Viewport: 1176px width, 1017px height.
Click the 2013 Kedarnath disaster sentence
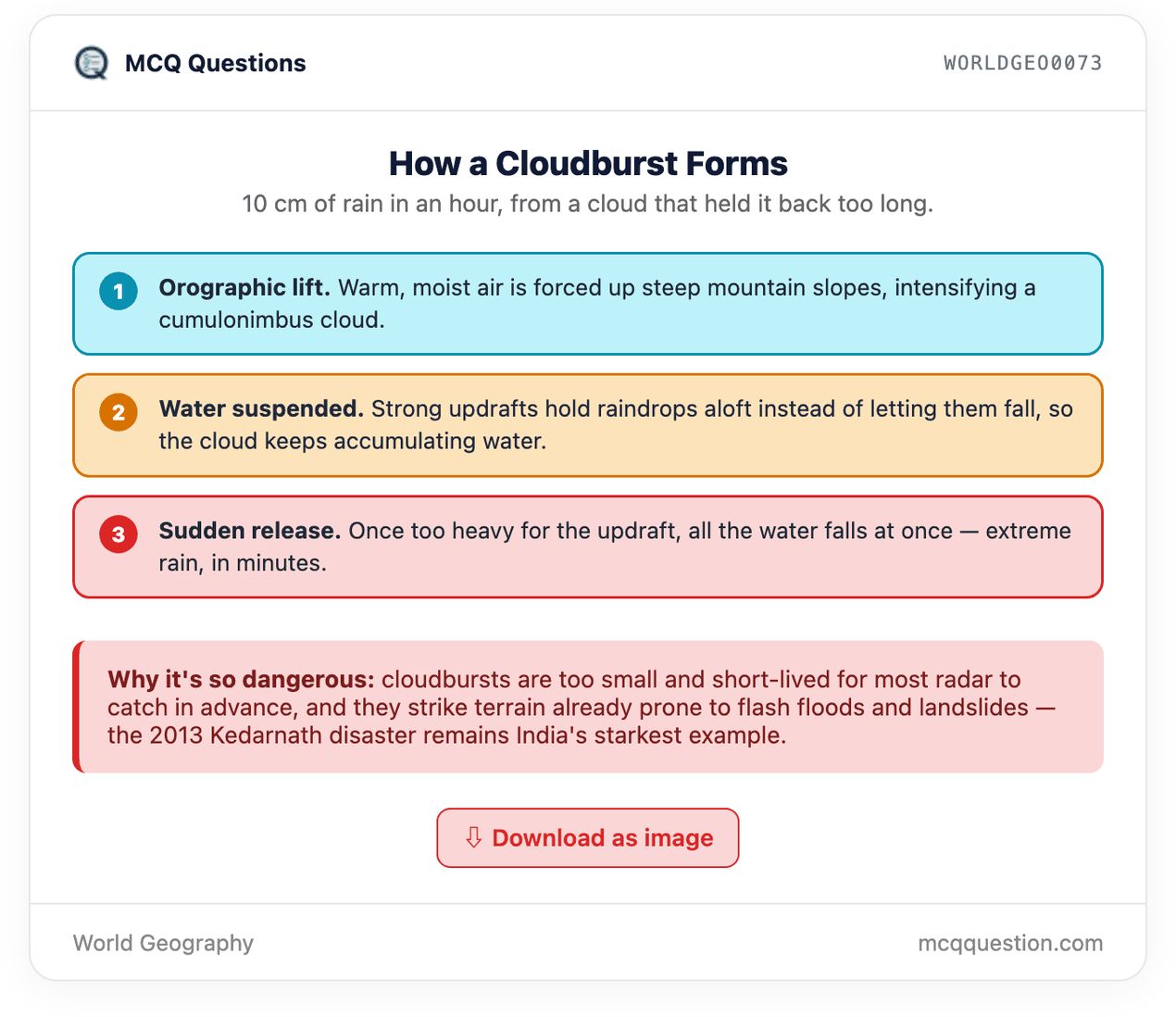[447, 736]
